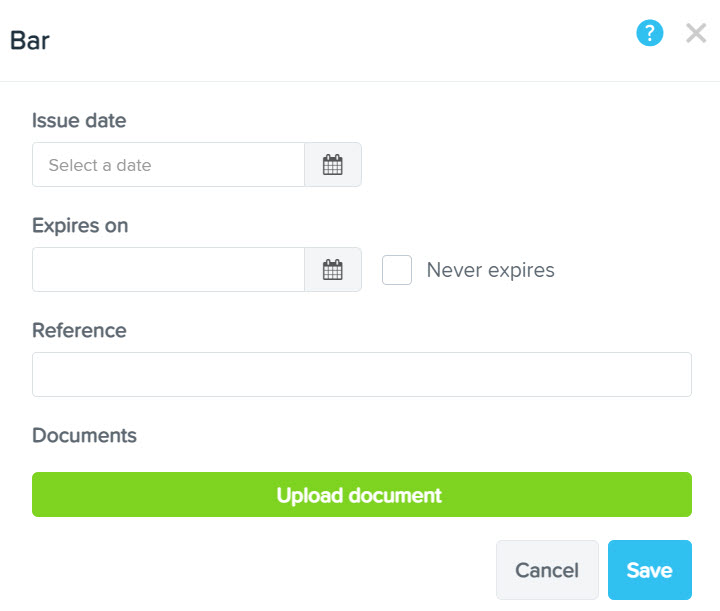Cancel the dialog

coord(547,570)
